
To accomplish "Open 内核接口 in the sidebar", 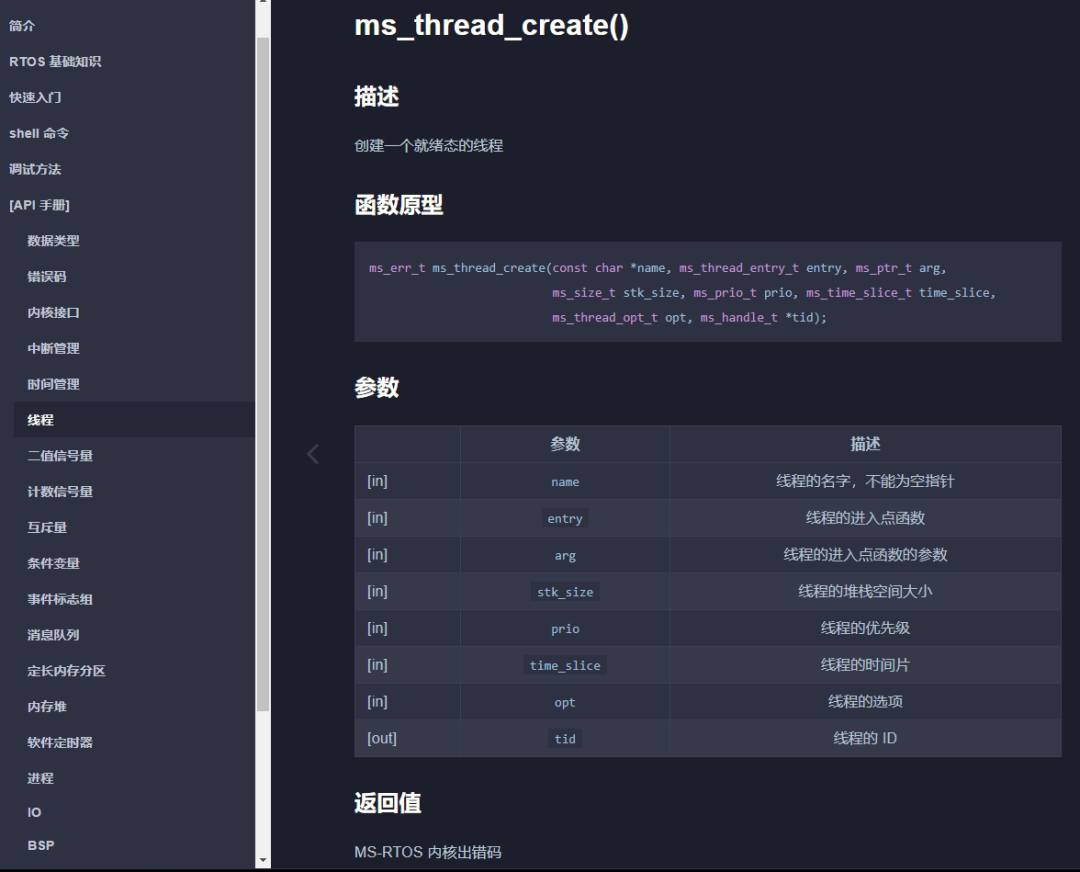I will (53, 313).
